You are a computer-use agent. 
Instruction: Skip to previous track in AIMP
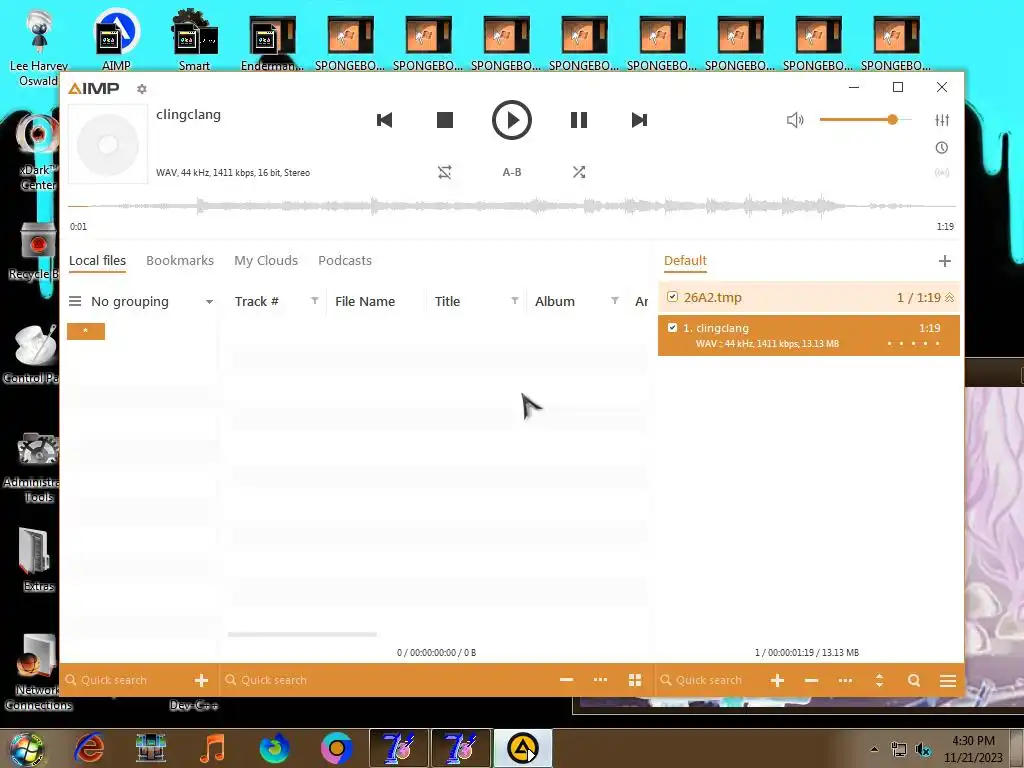coord(384,120)
